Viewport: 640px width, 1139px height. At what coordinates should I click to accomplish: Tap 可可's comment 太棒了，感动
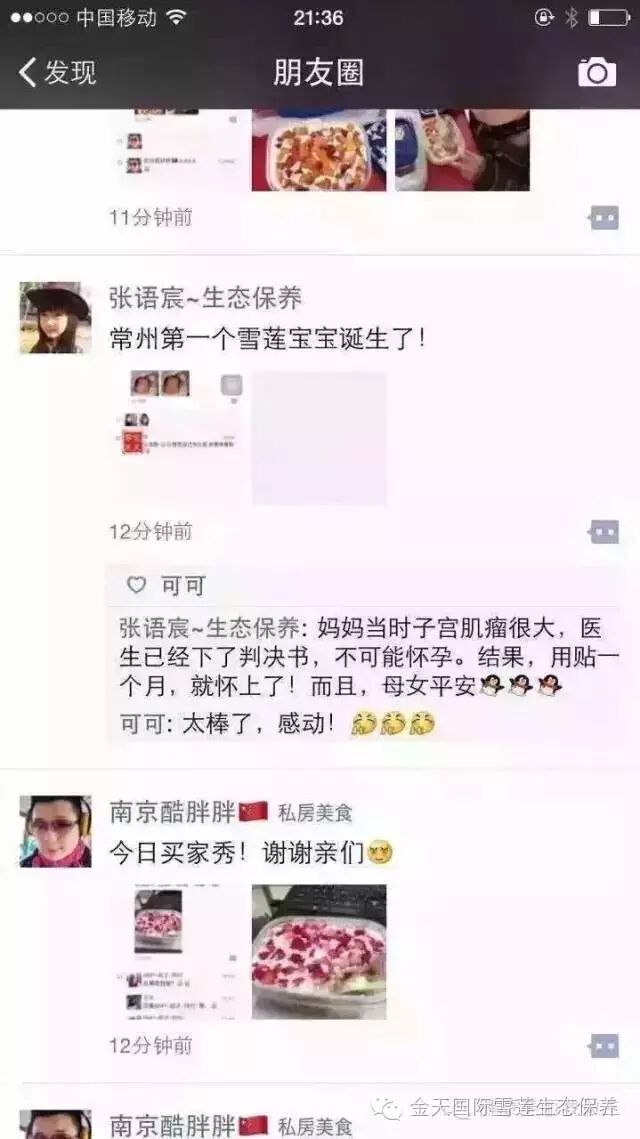[x=278, y=723]
